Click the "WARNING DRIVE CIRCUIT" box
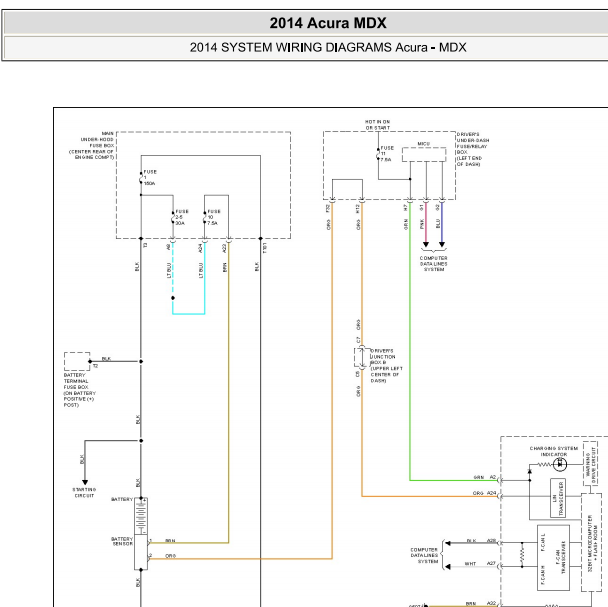 (590, 463)
